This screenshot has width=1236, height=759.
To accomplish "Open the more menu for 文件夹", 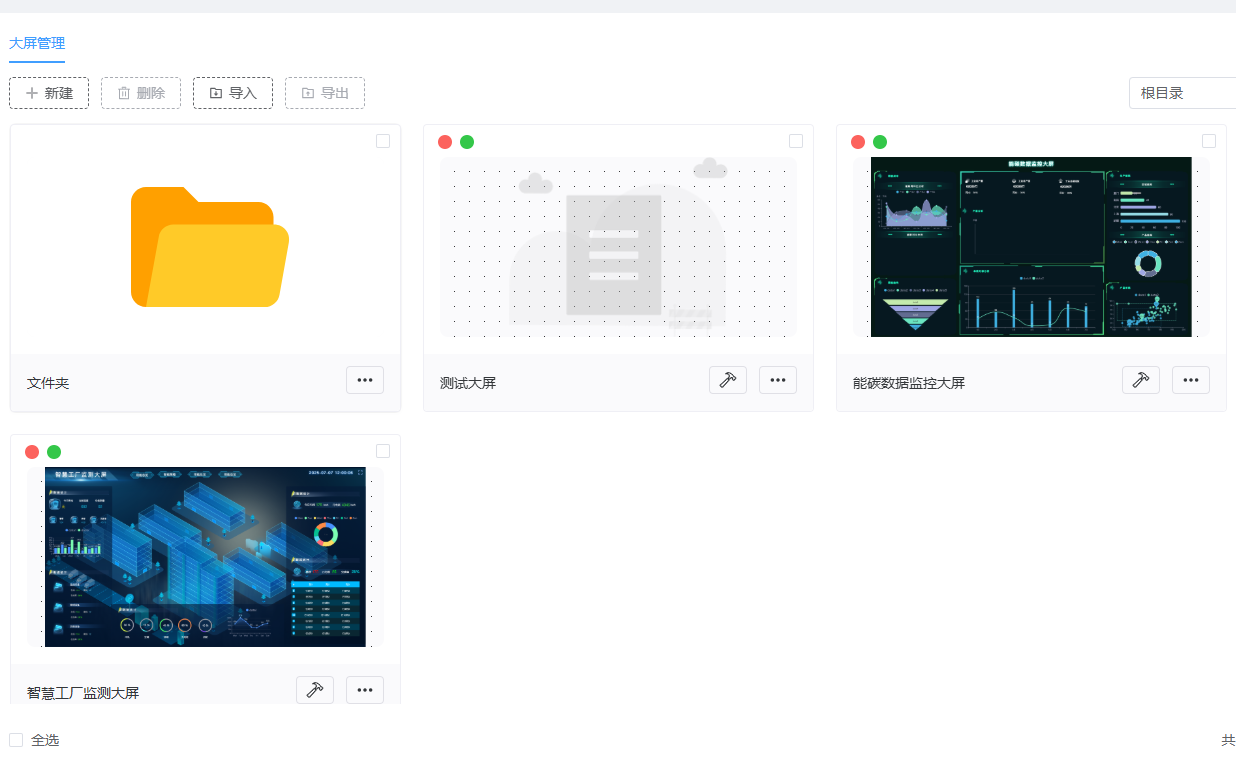I will click(x=365, y=380).
